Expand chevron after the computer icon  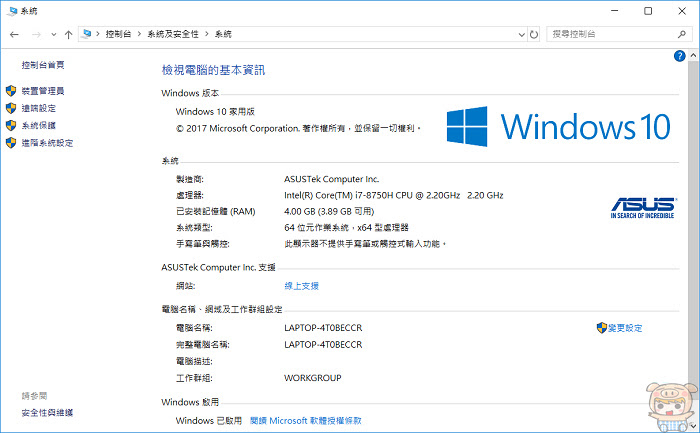pos(98,34)
